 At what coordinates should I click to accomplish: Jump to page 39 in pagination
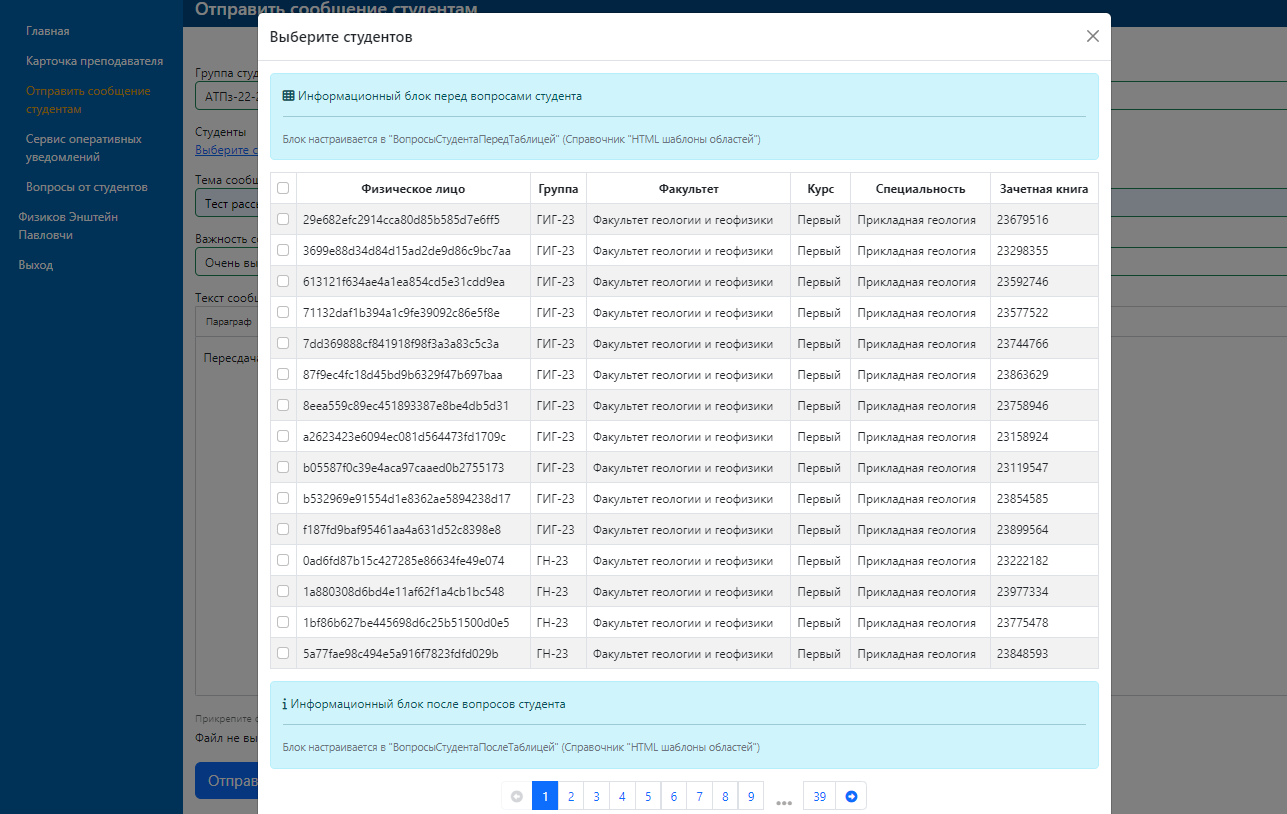[x=819, y=796]
